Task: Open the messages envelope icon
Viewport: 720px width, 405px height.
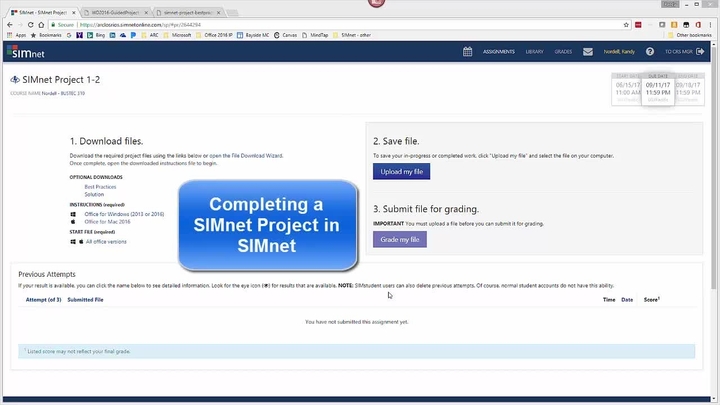Action: pyautogui.click(x=588, y=52)
